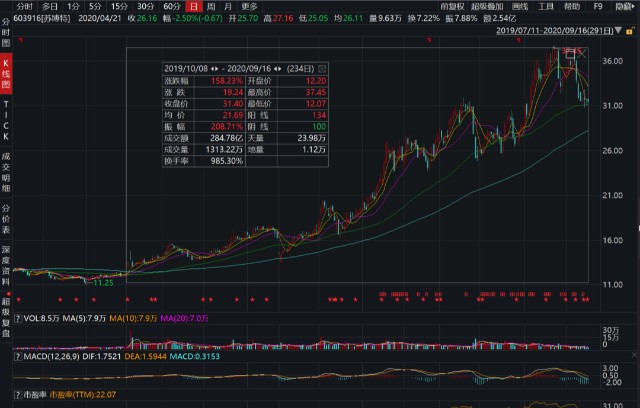The height and width of the screenshot is (408, 640).
Task: Open 超级叠加 overlay option
Action: (x=487, y=6)
